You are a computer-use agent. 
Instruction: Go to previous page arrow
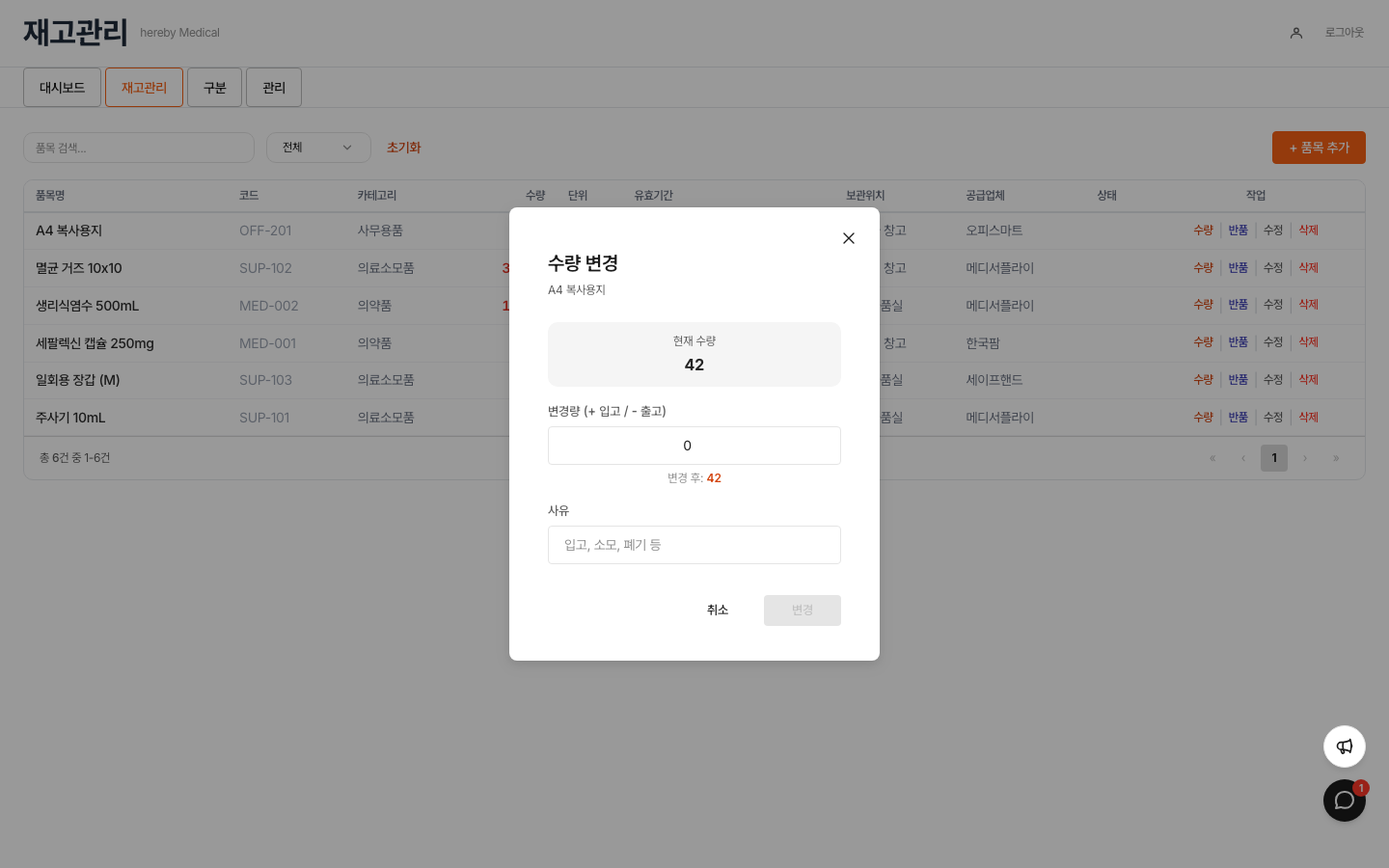pyautogui.click(x=1243, y=458)
